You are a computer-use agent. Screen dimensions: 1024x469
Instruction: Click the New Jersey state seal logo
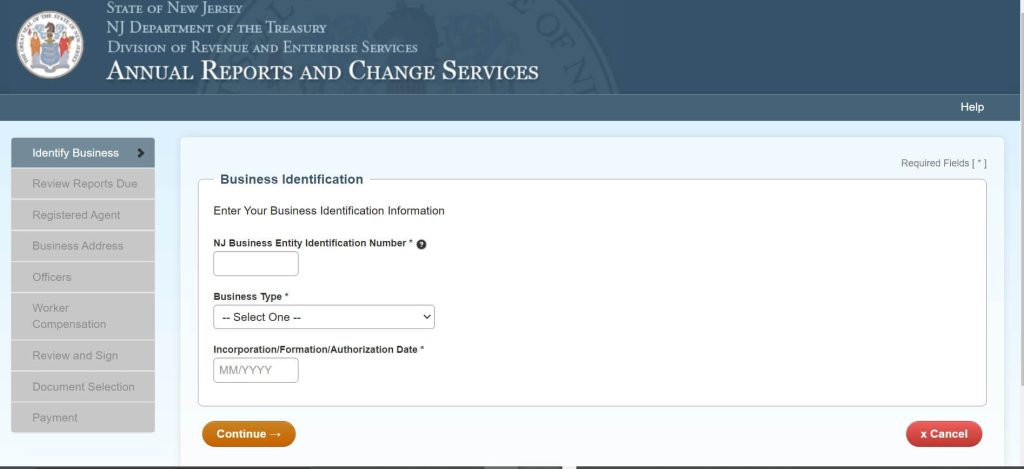50,44
